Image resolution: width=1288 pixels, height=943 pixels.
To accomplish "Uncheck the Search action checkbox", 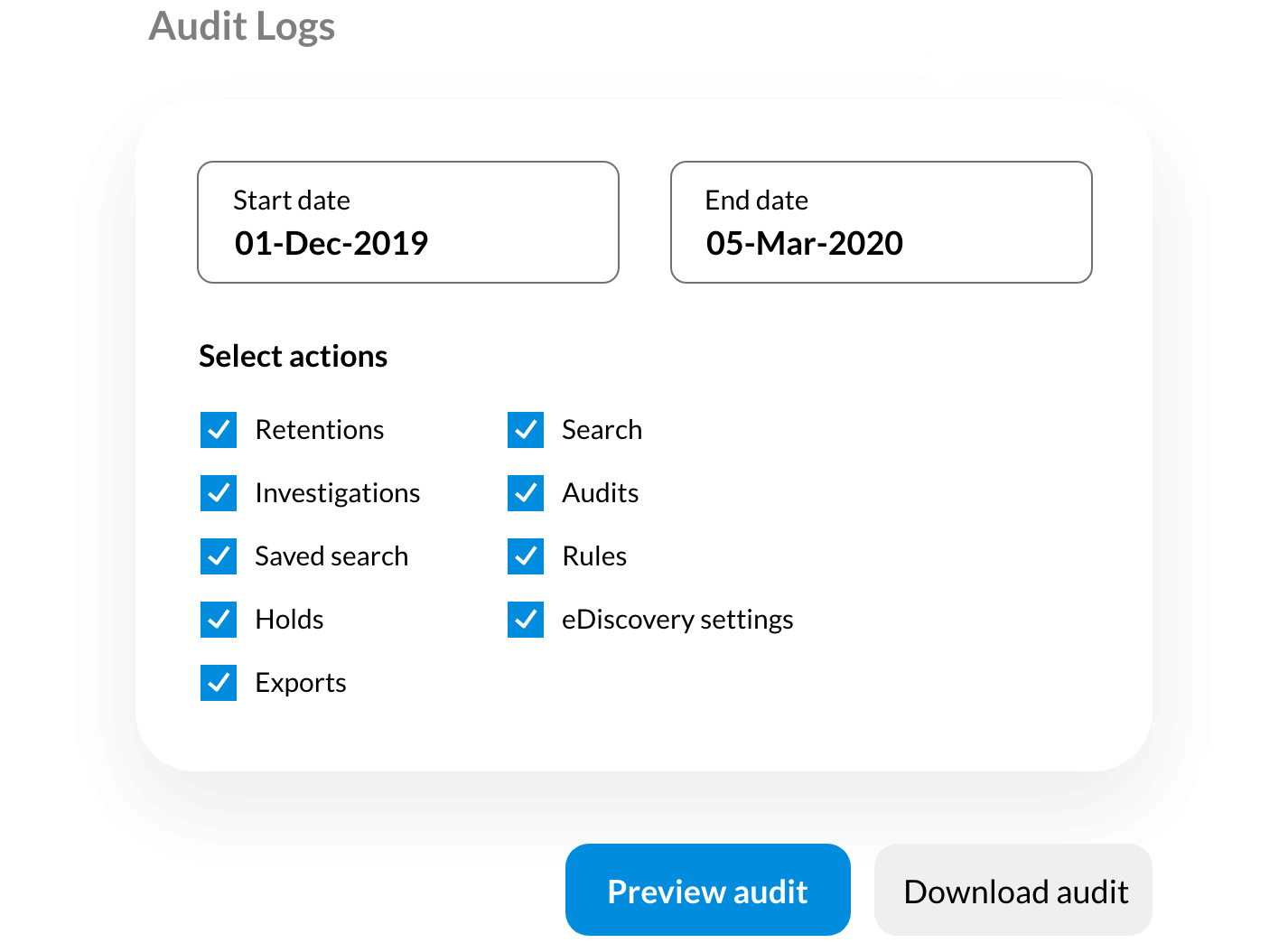I will tap(526, 430).
